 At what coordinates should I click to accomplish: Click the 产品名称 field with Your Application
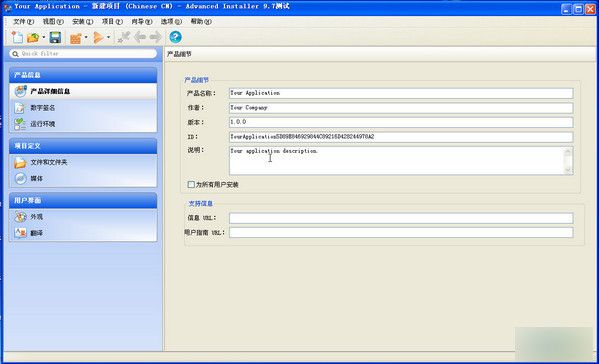(401, 93)
